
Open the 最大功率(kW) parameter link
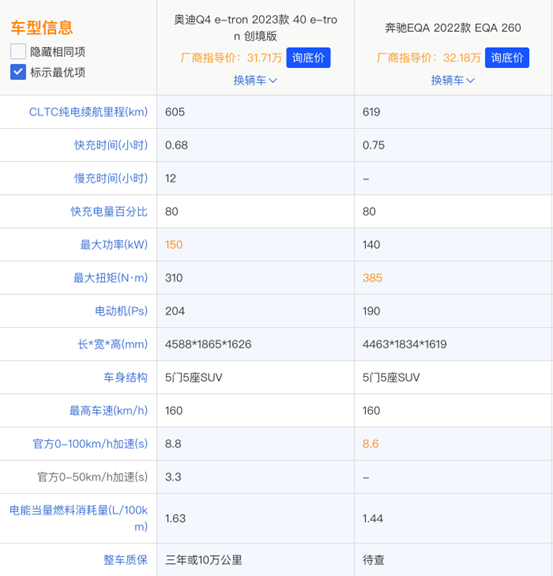pyautogui.click(x=114, y=245)
